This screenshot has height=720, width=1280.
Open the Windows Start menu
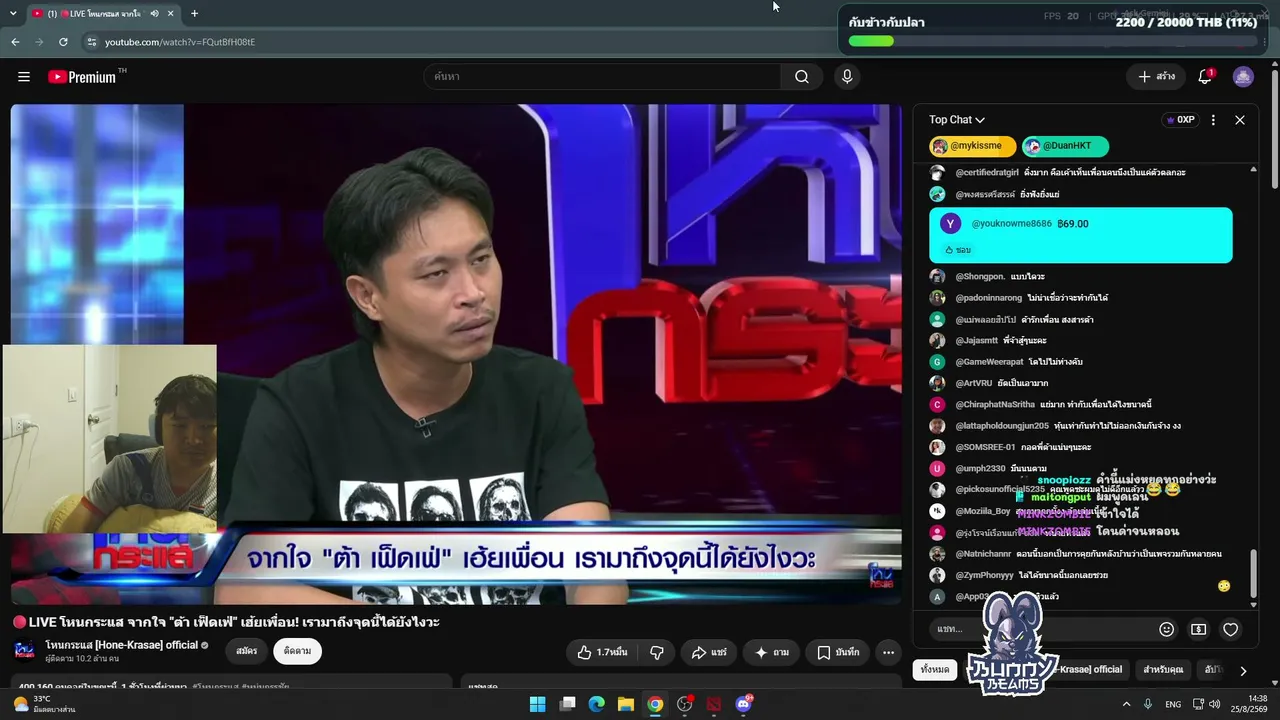537,704
